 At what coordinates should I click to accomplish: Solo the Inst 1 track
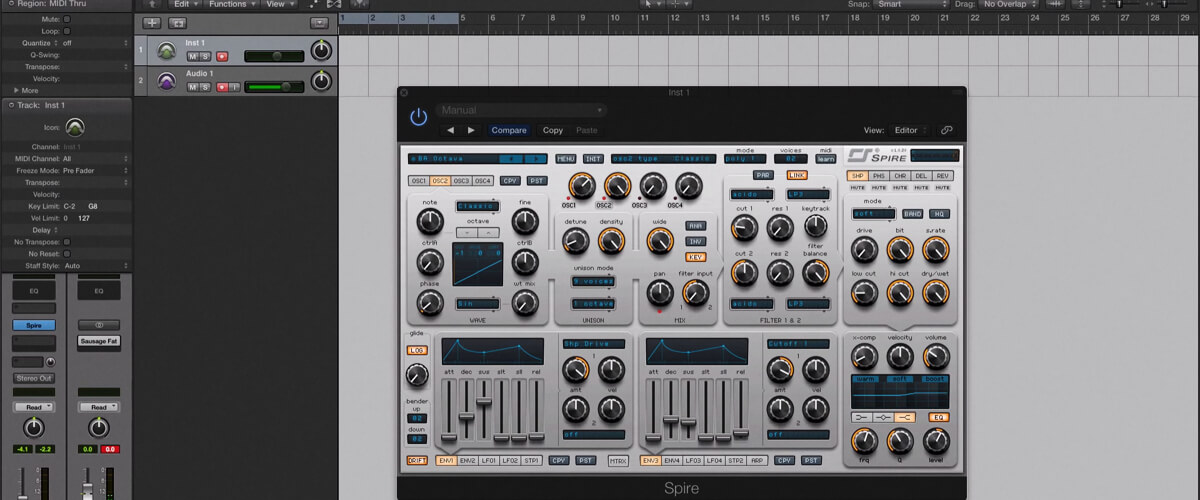tap(205, 57)
